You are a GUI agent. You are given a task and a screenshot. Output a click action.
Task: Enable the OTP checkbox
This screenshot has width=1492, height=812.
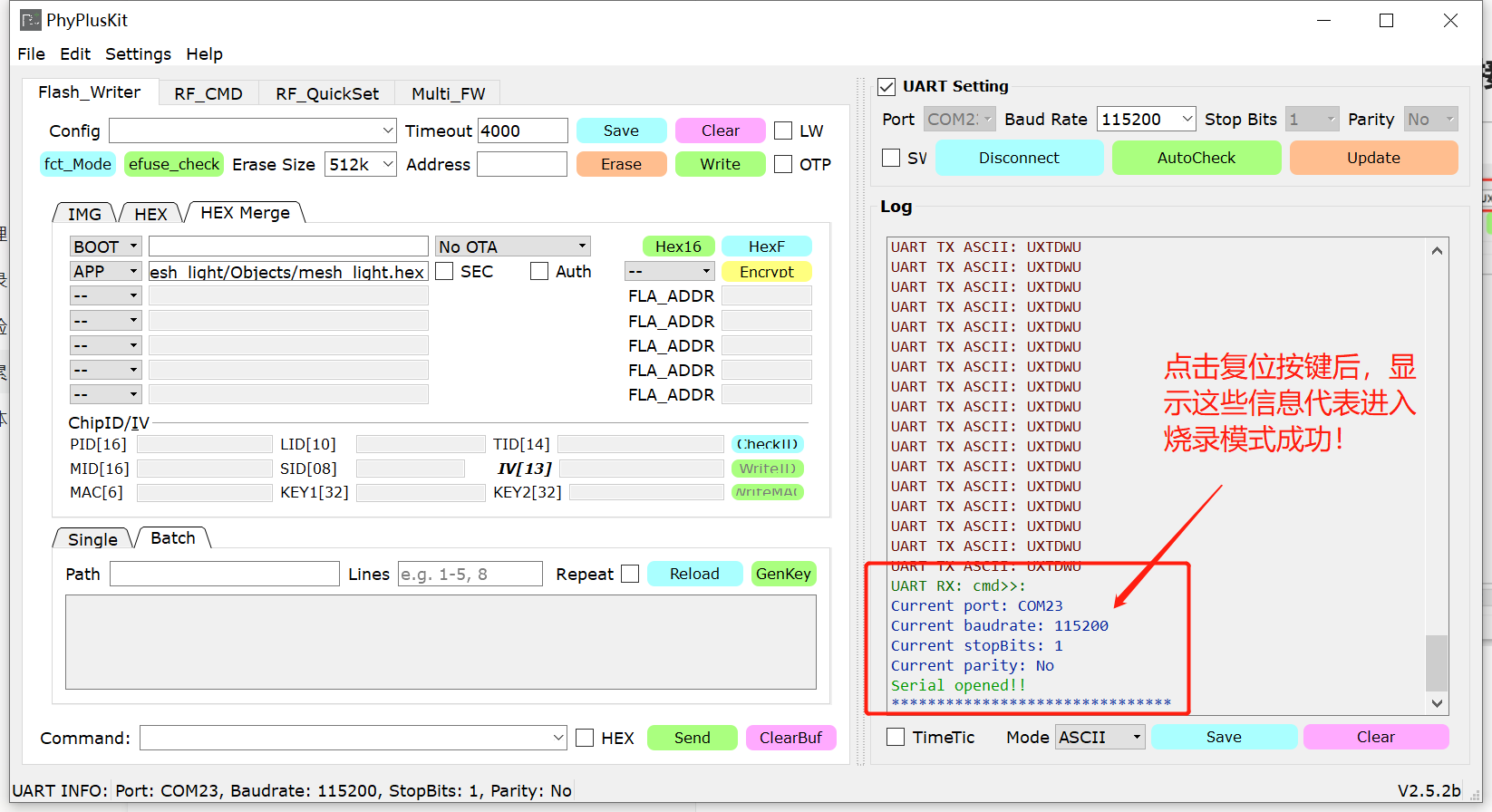[x=783, y=164]
